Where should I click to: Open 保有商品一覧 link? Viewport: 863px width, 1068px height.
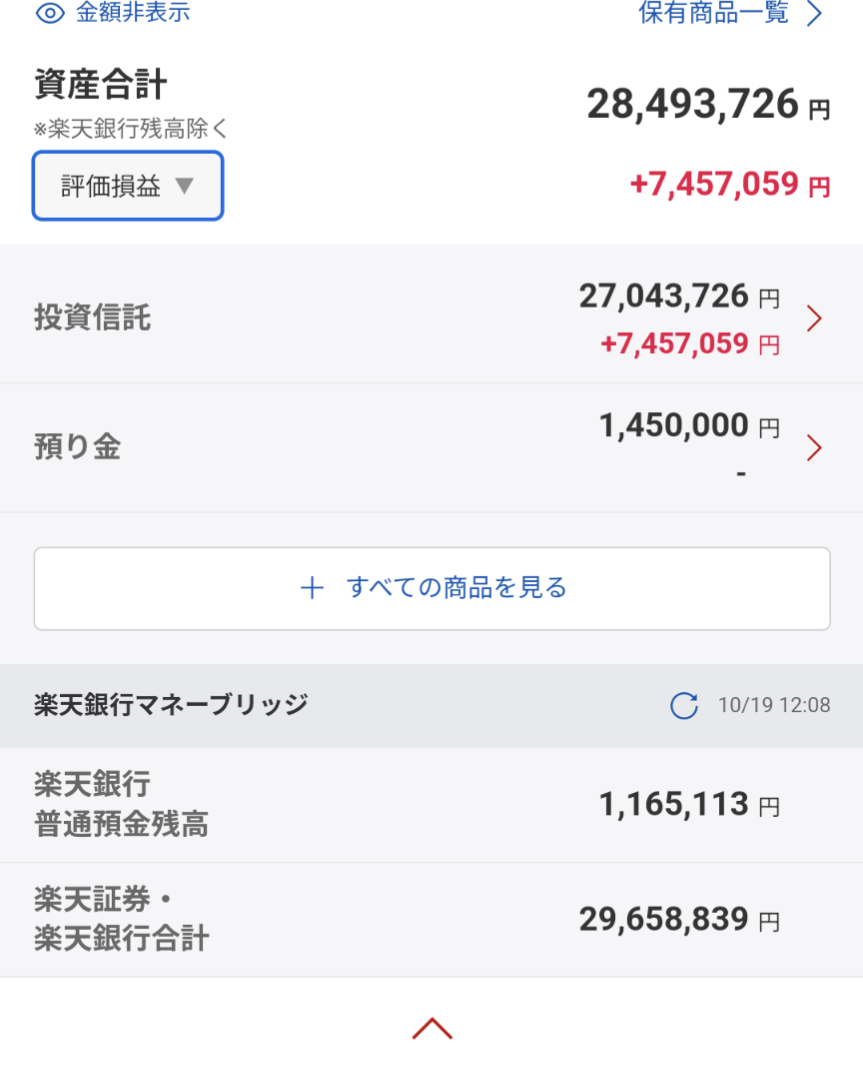point(713,13)
